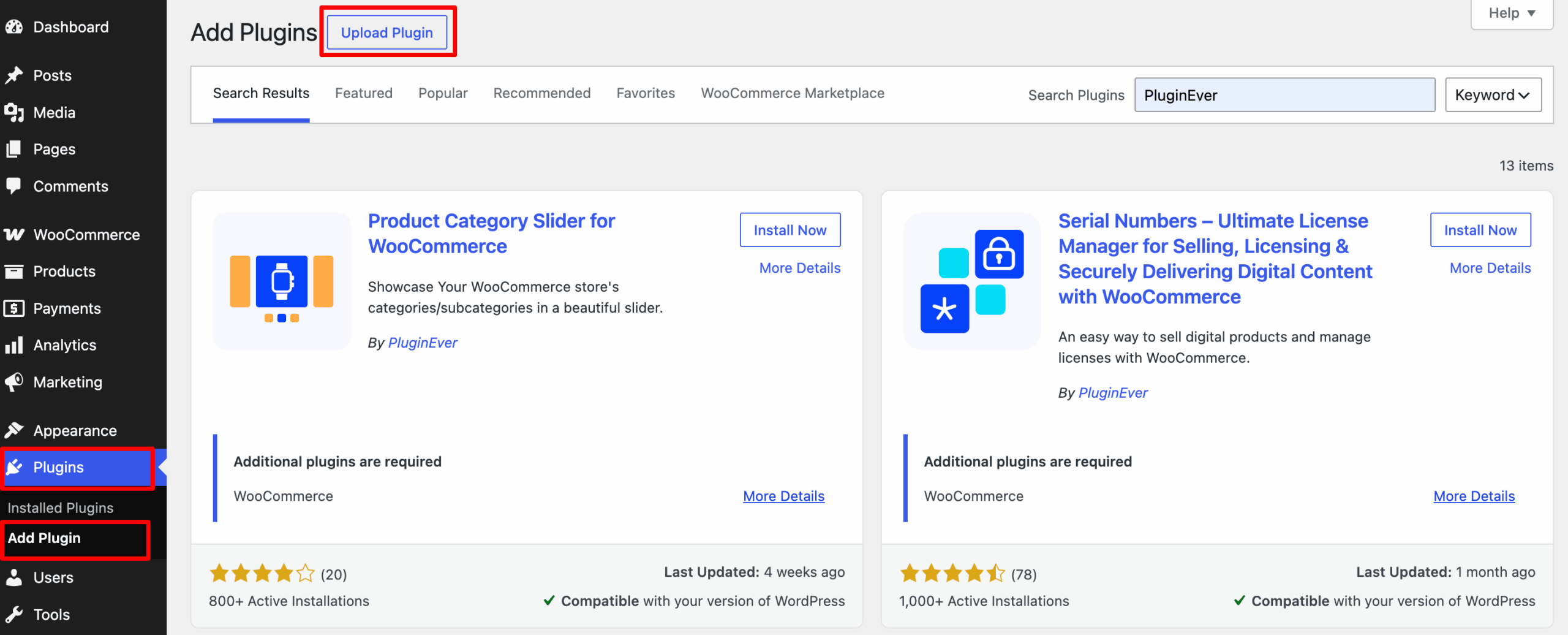Screen dimensions: 1568x635
Task: Click the Pages icon in sidebar
Action: click(14, 149)
